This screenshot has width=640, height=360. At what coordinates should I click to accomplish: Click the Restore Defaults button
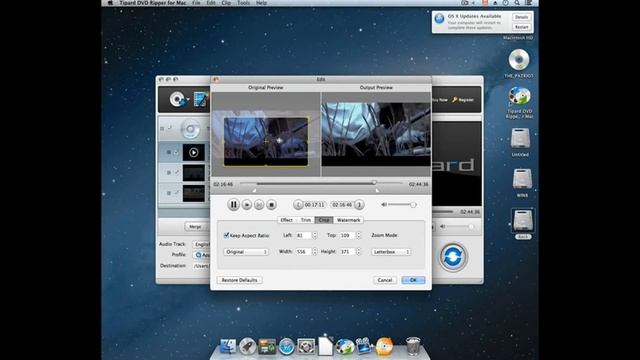[240, 280]
